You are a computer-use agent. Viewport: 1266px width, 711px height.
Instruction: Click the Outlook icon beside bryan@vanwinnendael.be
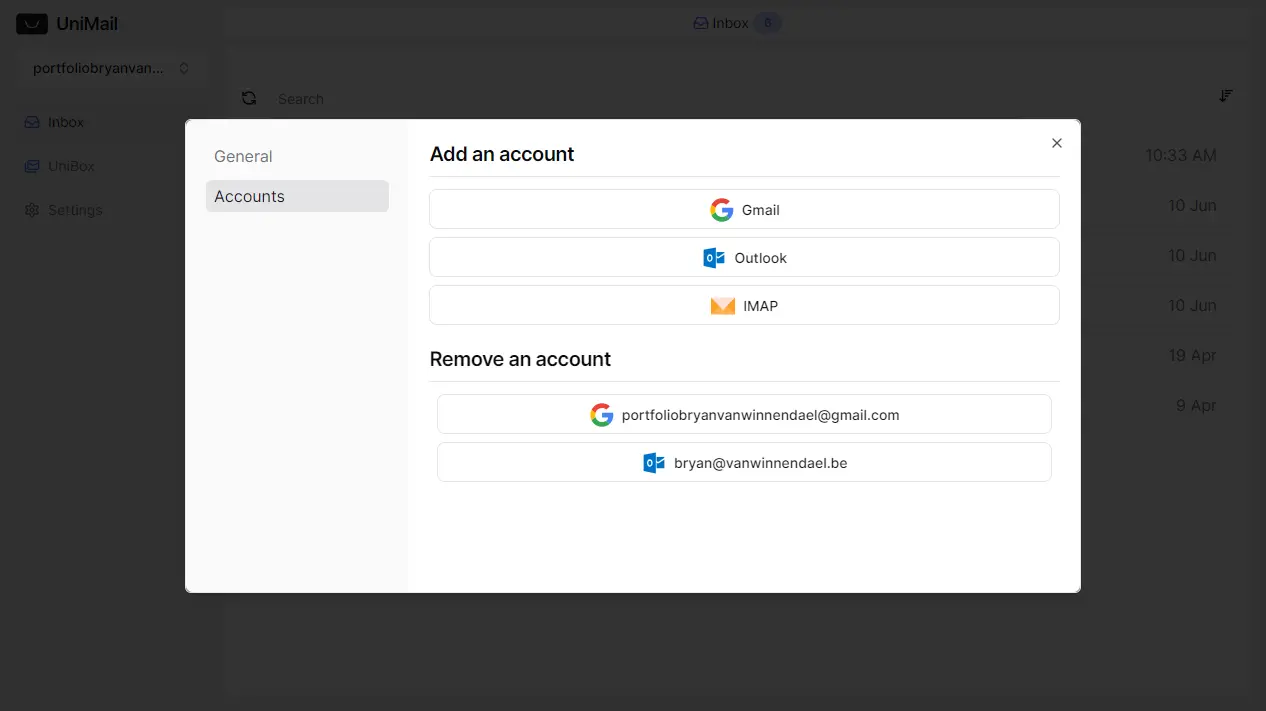click(x=654, y=463)
